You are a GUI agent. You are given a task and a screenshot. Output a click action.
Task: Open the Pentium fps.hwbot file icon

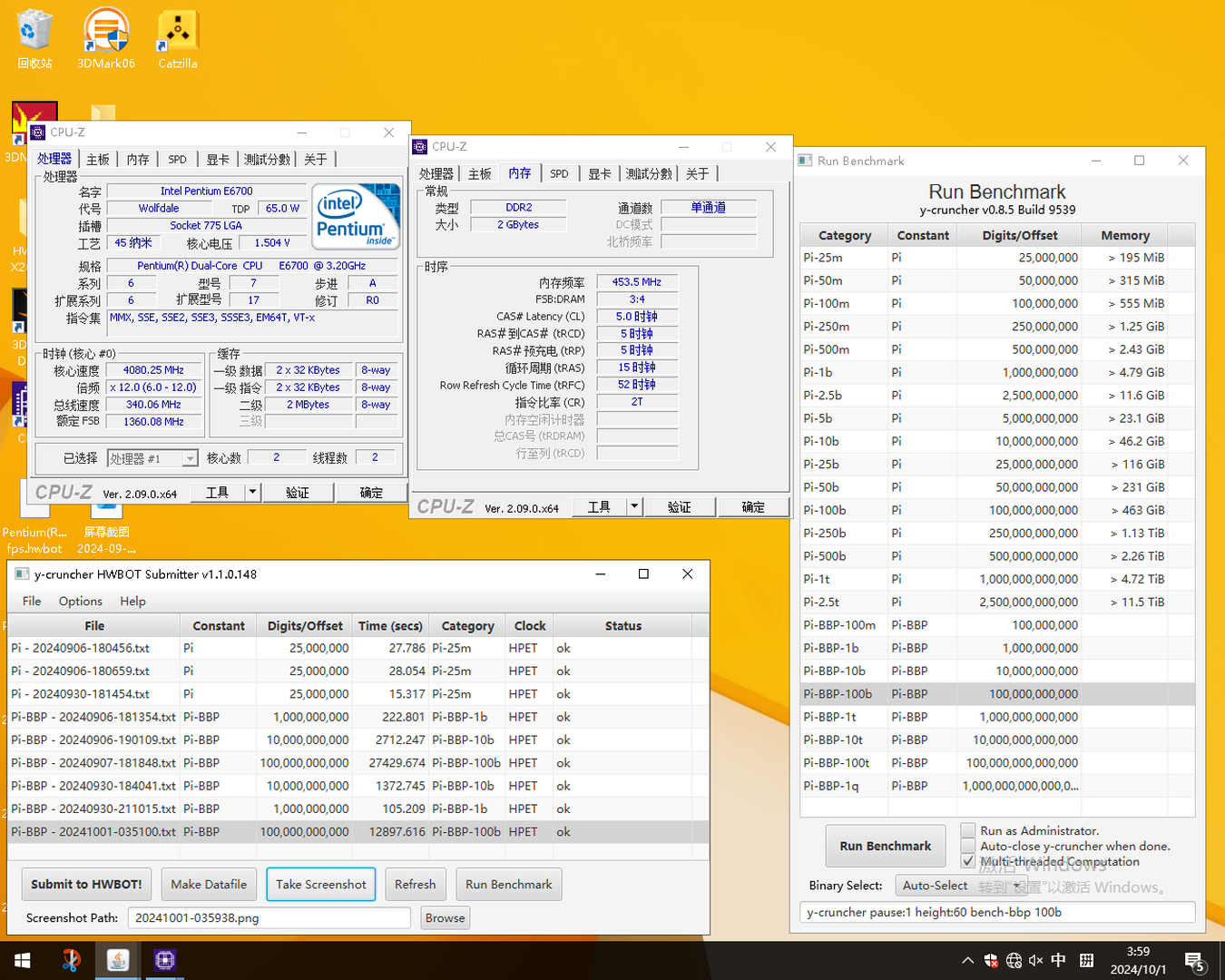(34, 517)
